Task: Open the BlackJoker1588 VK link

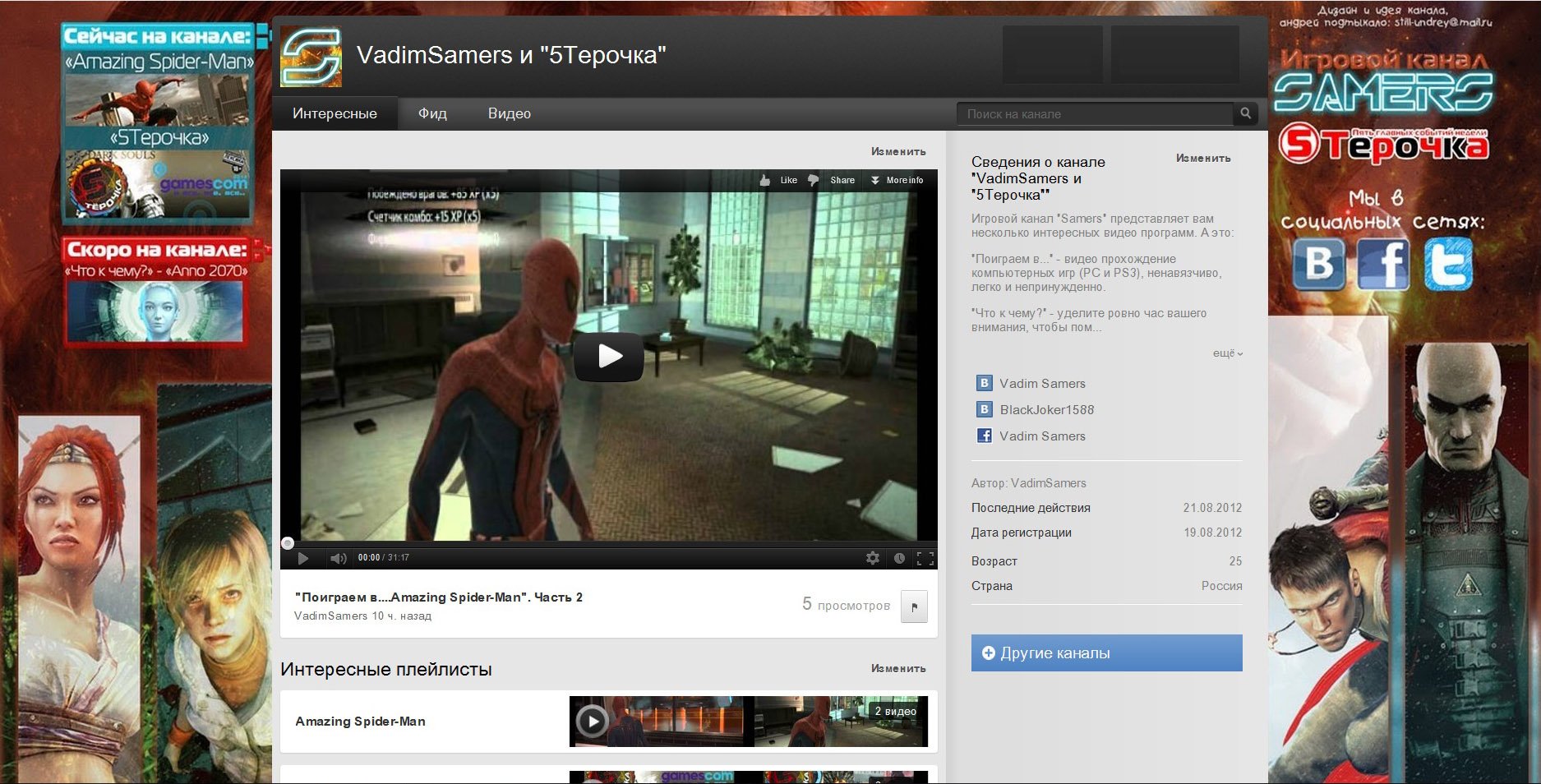Action: pos(1046,409)
